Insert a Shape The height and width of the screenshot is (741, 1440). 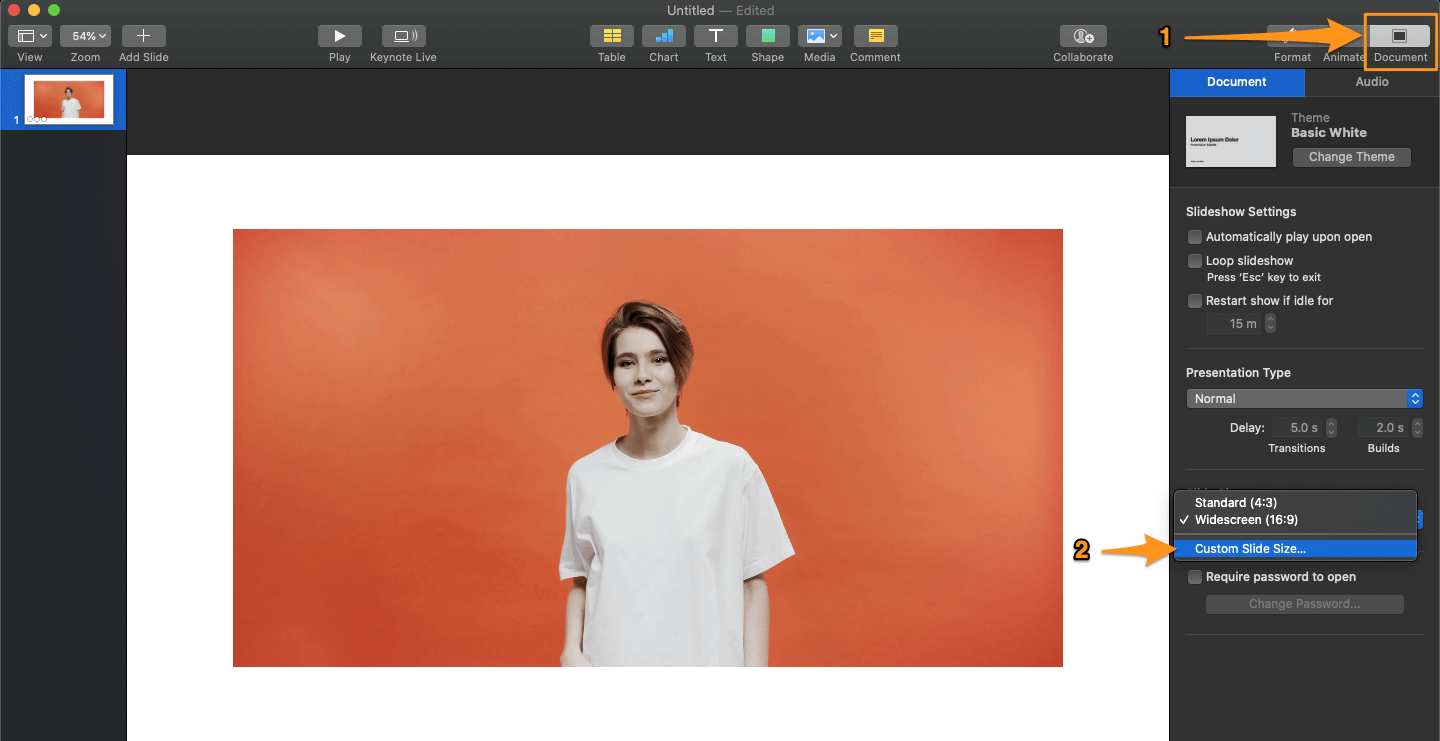(x=768, y=36)
